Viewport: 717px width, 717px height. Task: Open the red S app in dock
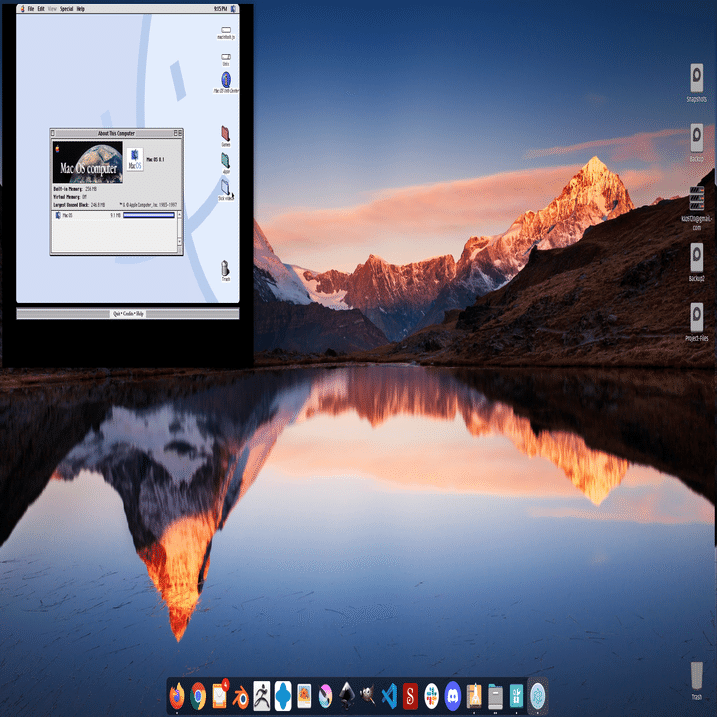(410, 696)
